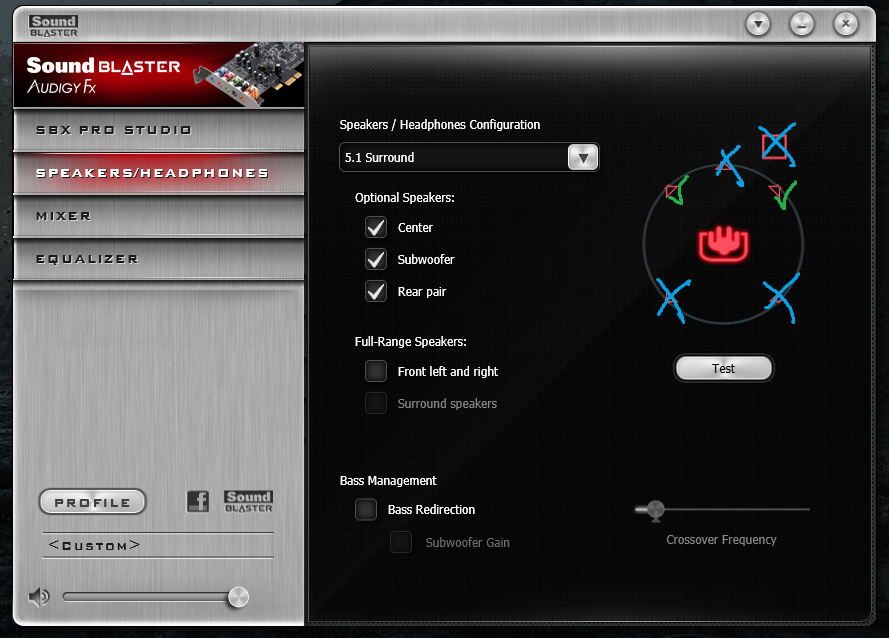This screenshot has width=889, height=638.
Task: Click the 'Full-Range Speakers:' label
Action: tap(410, 341)
